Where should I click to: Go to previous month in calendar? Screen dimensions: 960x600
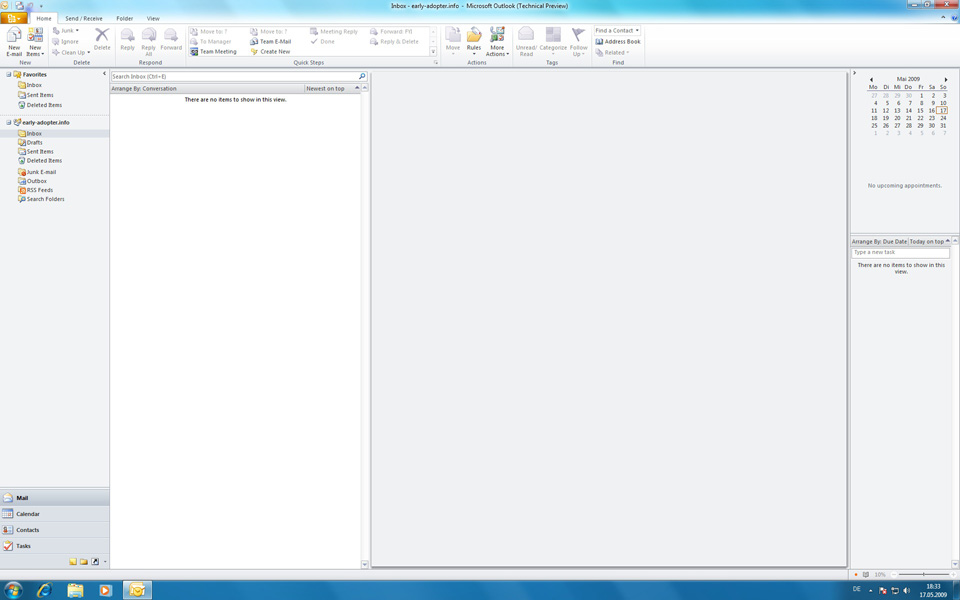pyautogui.click(x=871, y=80)
